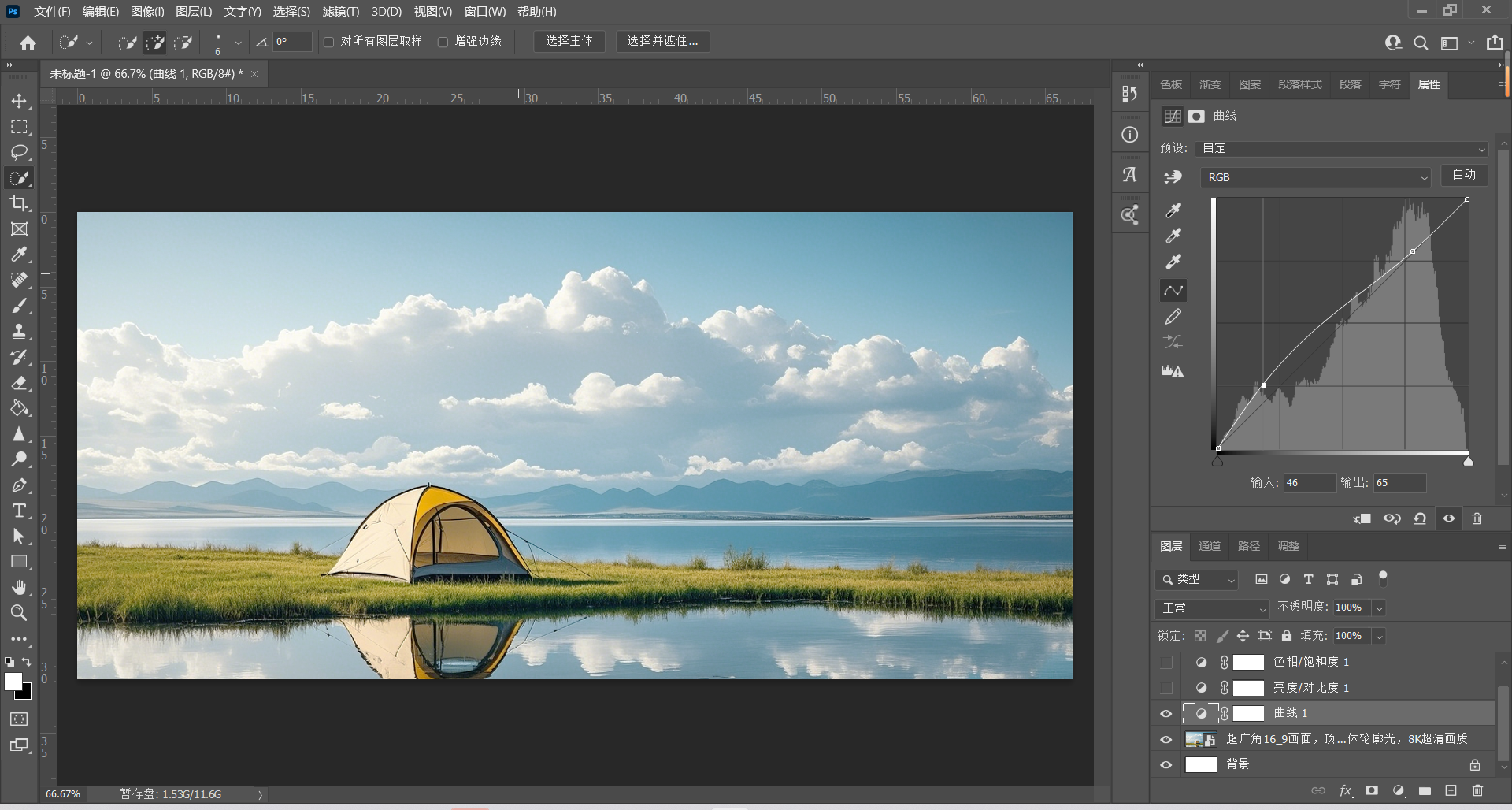Add layer mask from Layers panel bottom
The image size is (1512, 810).
coord(1372,790)
